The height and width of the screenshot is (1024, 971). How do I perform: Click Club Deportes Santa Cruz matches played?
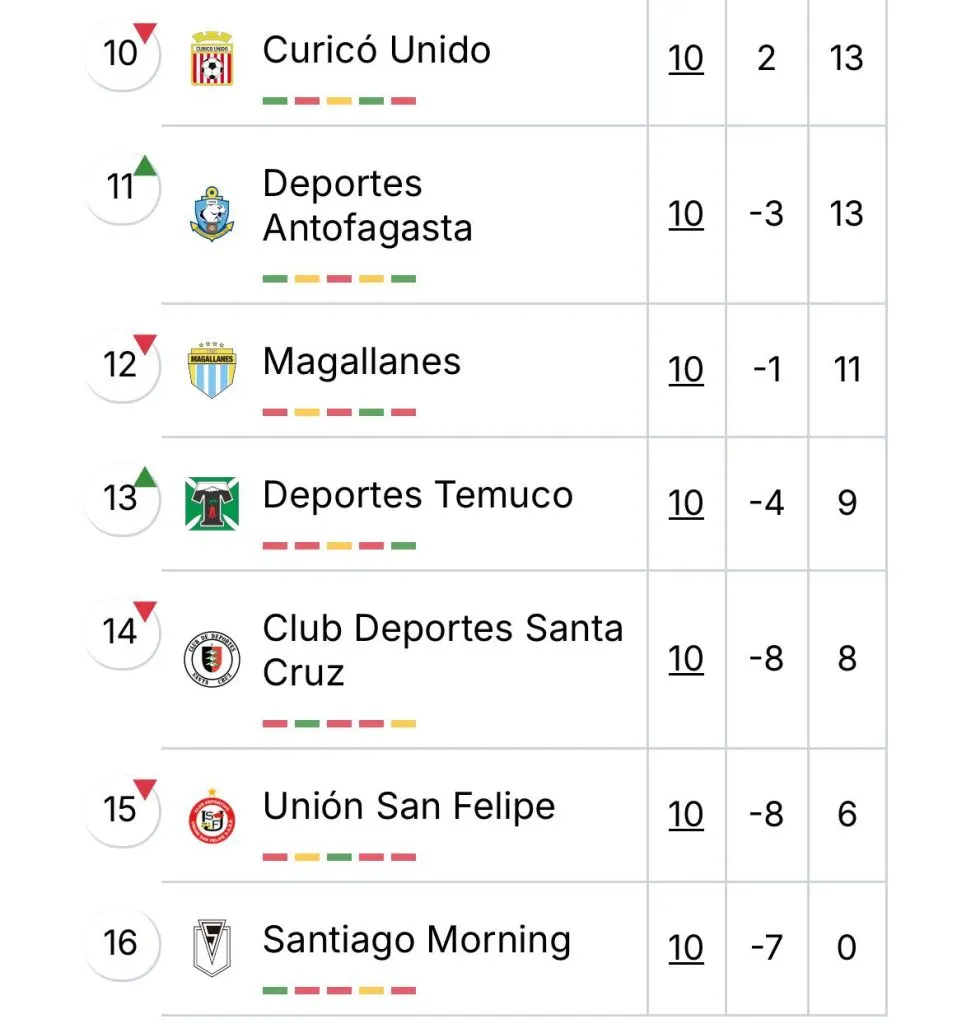point(686,659)
